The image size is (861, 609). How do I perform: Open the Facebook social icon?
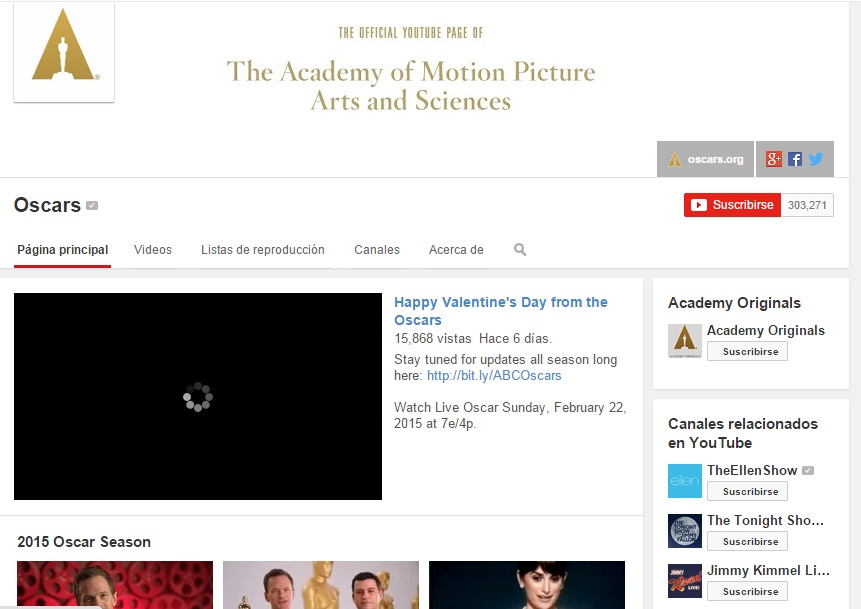click(795, 159)
